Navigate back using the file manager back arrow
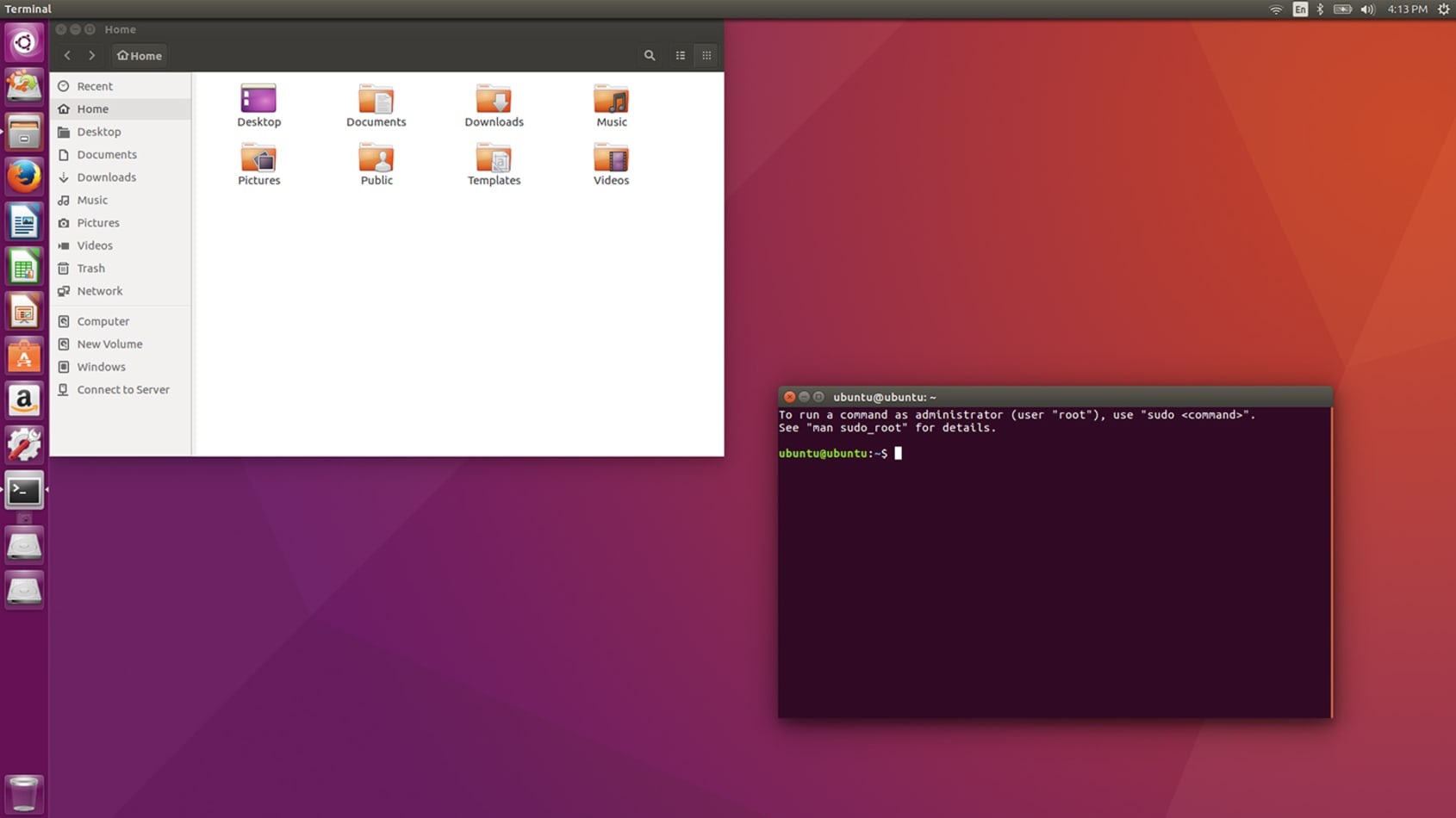1456x818 pixels. tap(67, 55)
